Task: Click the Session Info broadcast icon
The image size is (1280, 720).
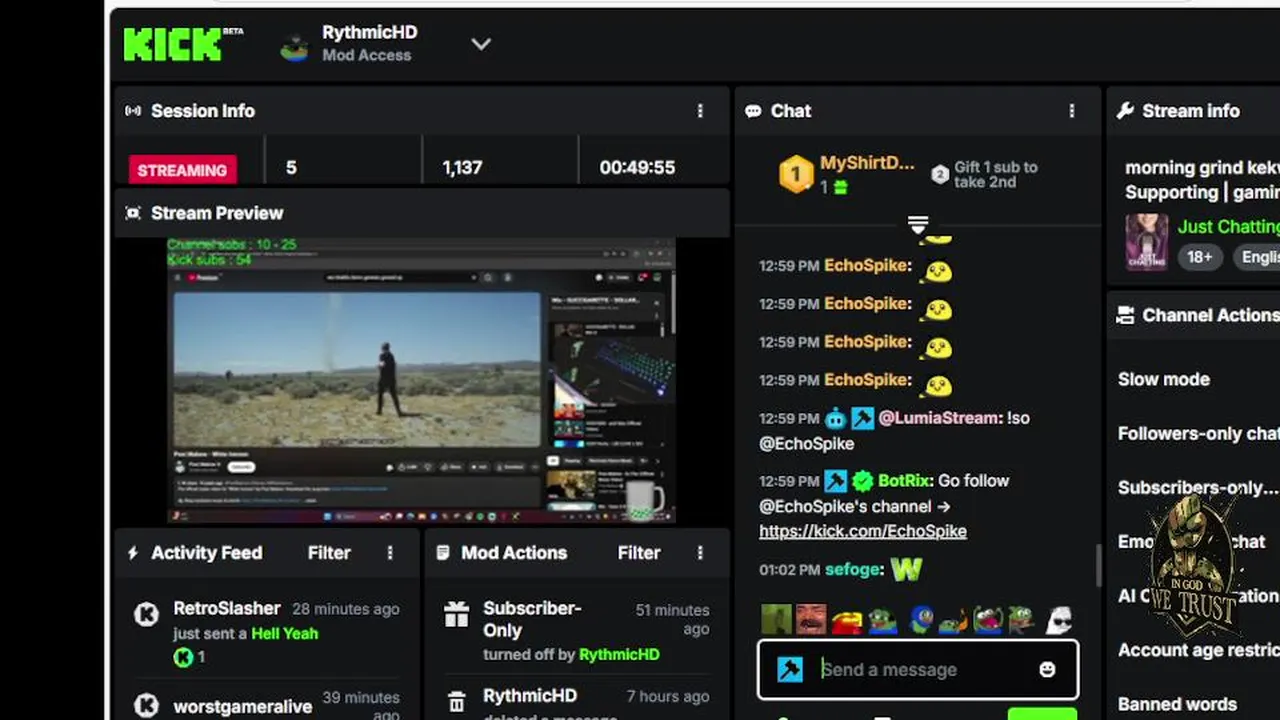Action: click(133, 111)
